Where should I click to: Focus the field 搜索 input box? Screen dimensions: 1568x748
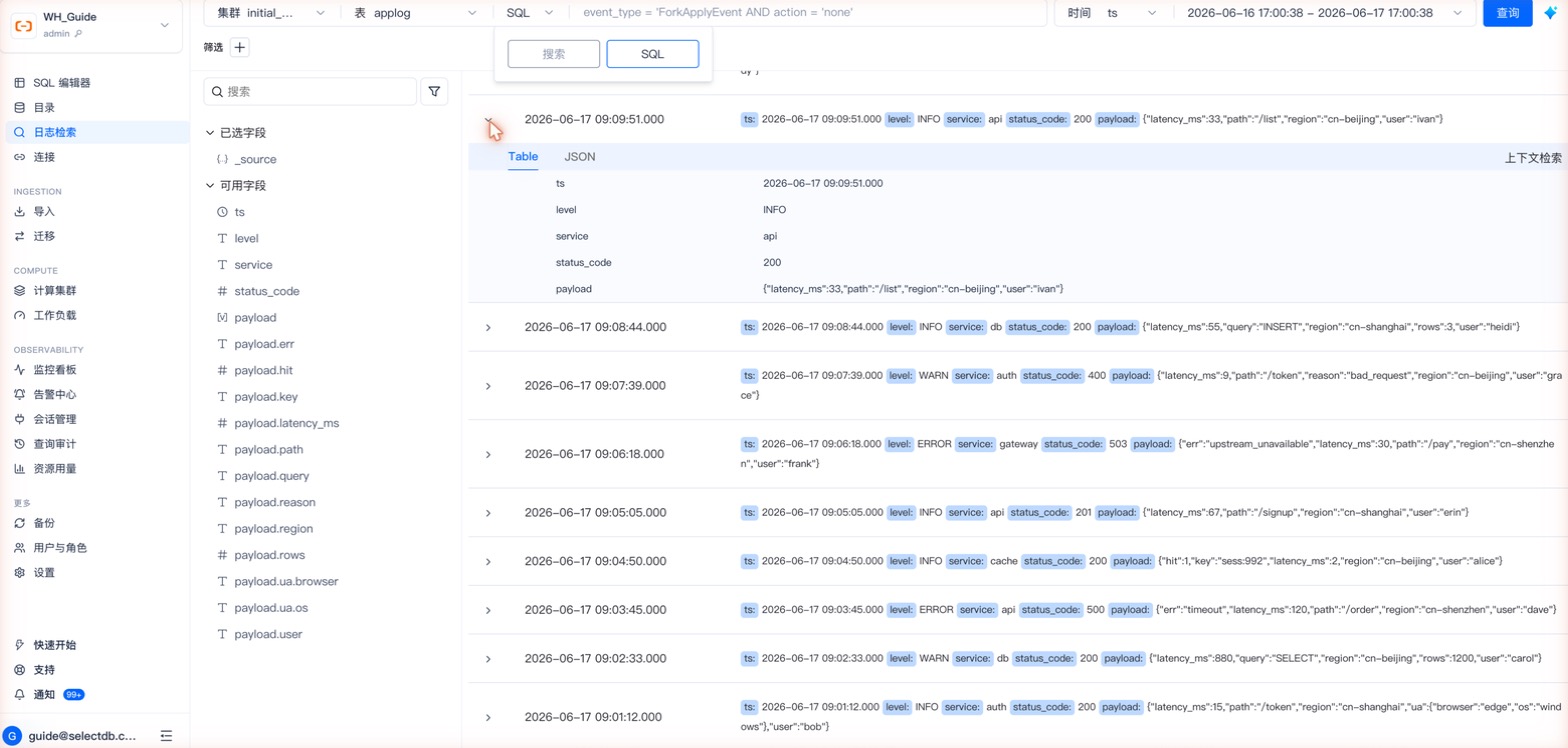[x=310, y=91]
